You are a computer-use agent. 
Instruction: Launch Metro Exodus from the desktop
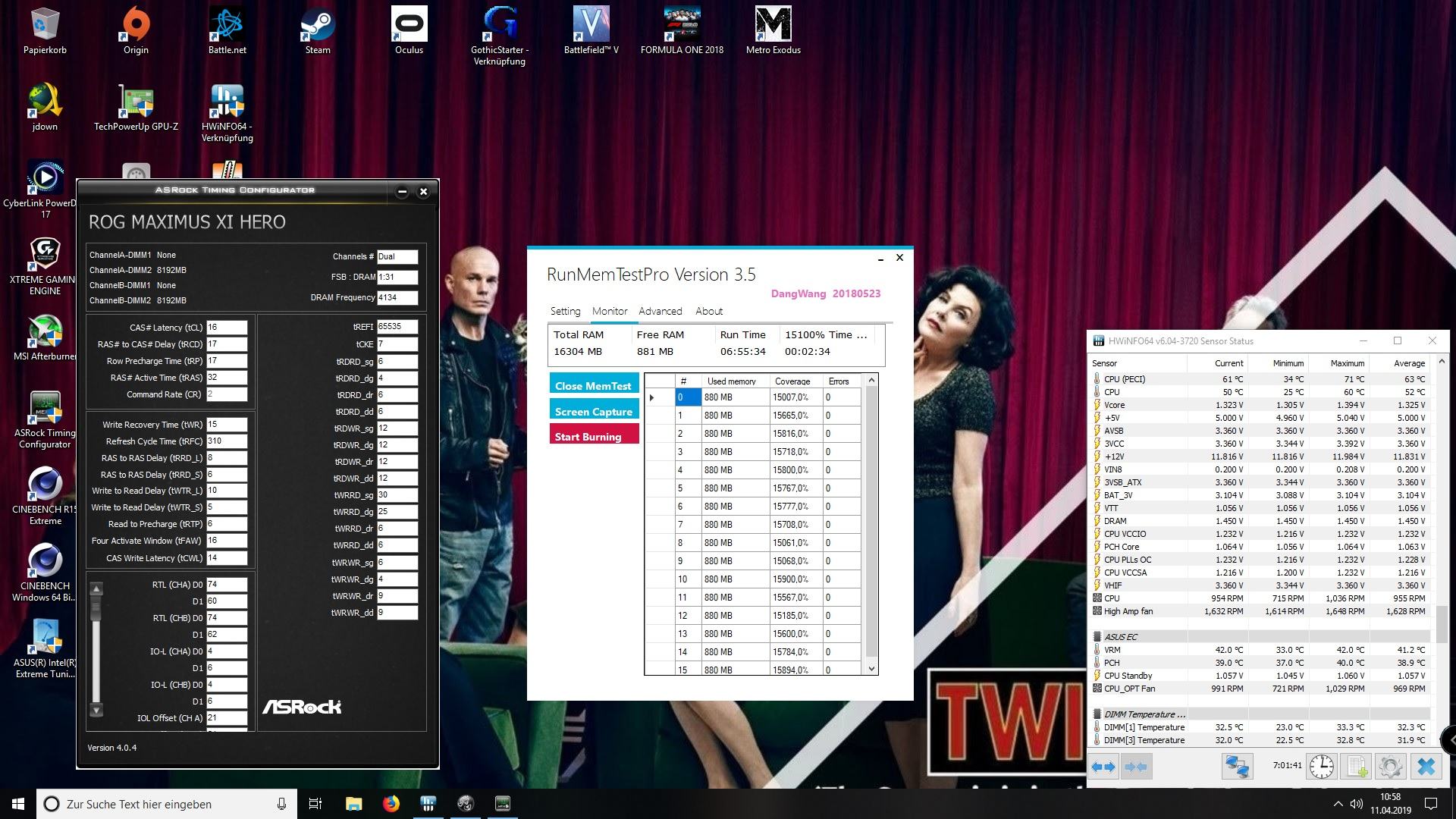tap(773, 30)
